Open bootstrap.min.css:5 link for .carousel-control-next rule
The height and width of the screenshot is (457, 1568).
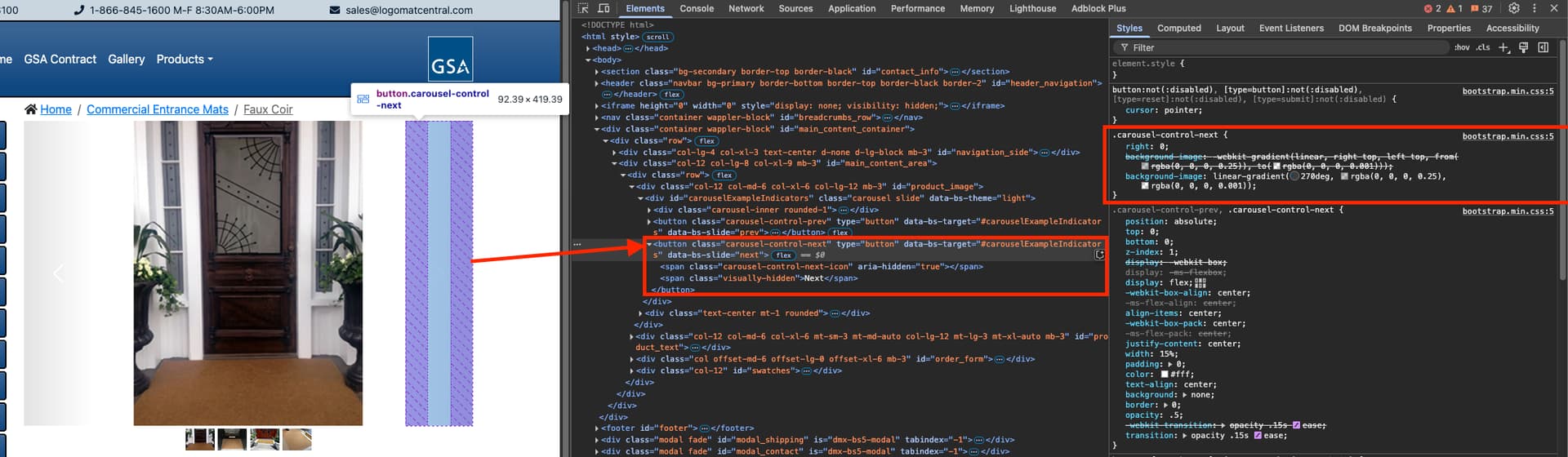pyautogui.click(x=1508, y=136)
